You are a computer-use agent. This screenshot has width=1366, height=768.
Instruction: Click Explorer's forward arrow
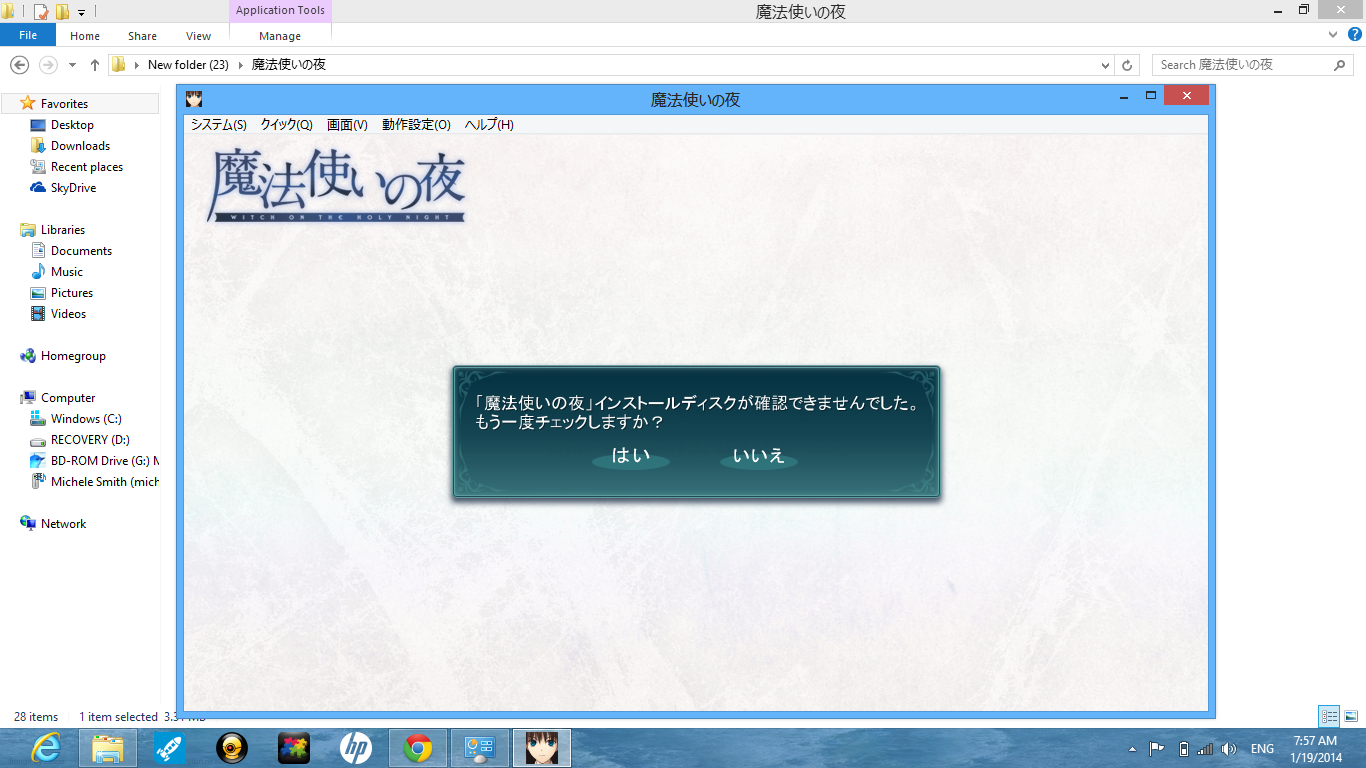pos(47,65)
